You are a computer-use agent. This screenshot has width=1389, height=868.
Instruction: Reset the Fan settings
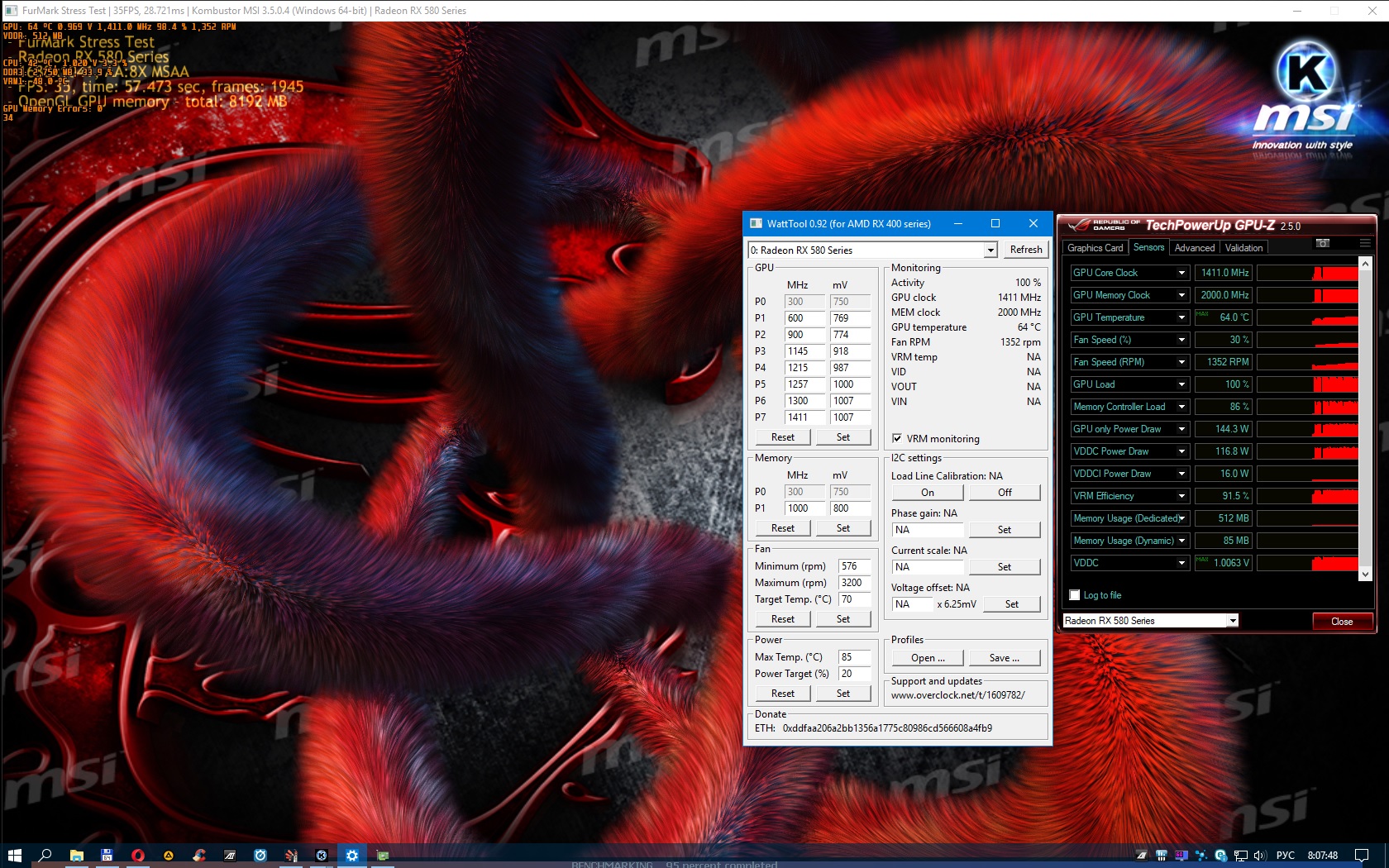[783, 619]
